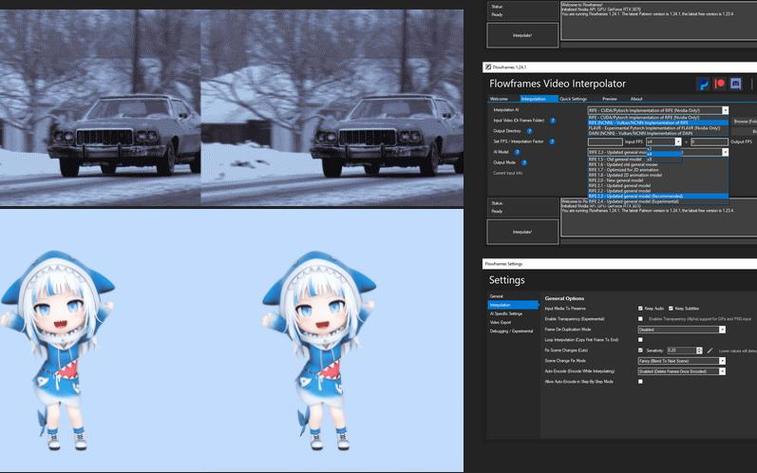
Task: Choose DAIN (NCNN) option in AI list
Action: [658, 133]
